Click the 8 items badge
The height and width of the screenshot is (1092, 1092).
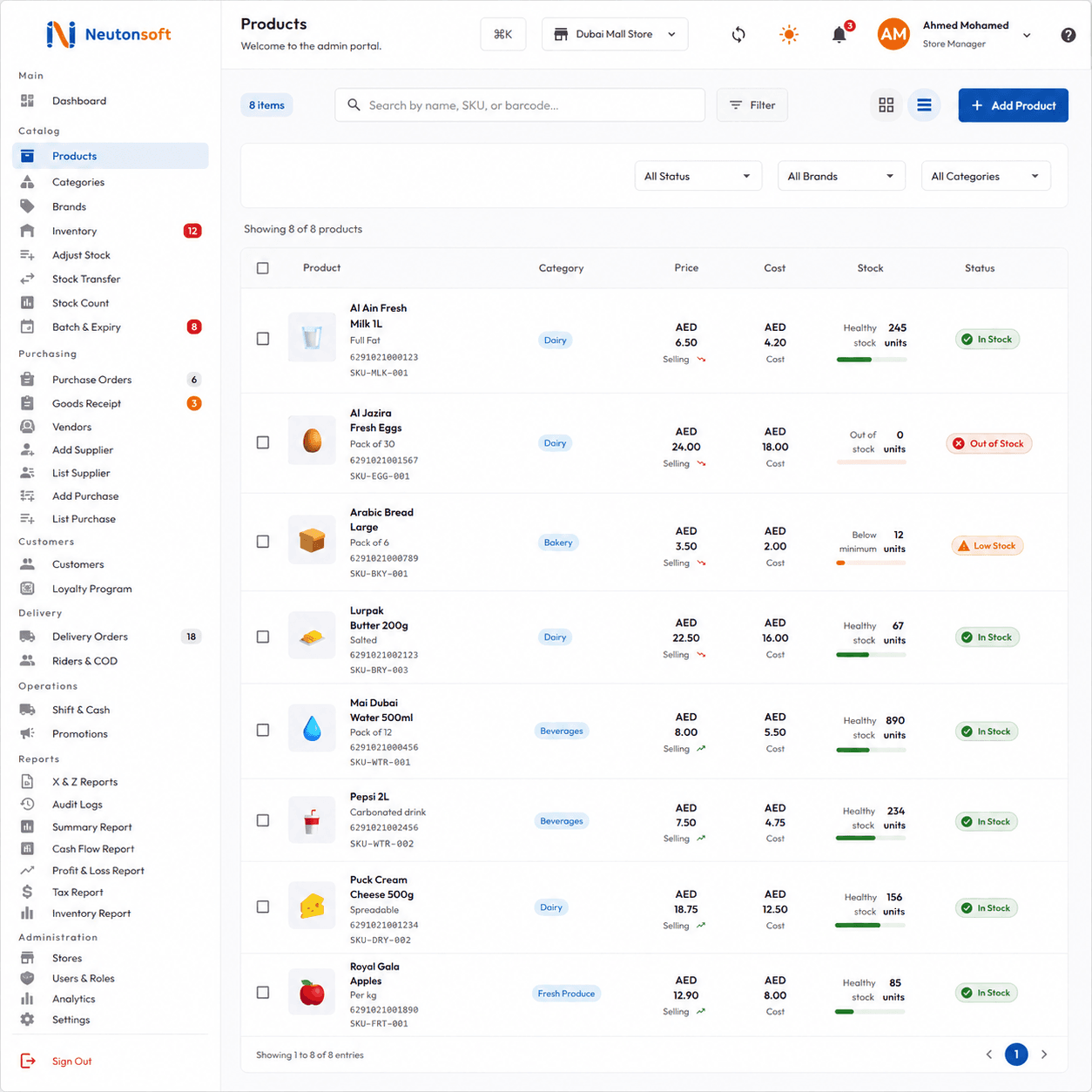[x=267, y=105]
